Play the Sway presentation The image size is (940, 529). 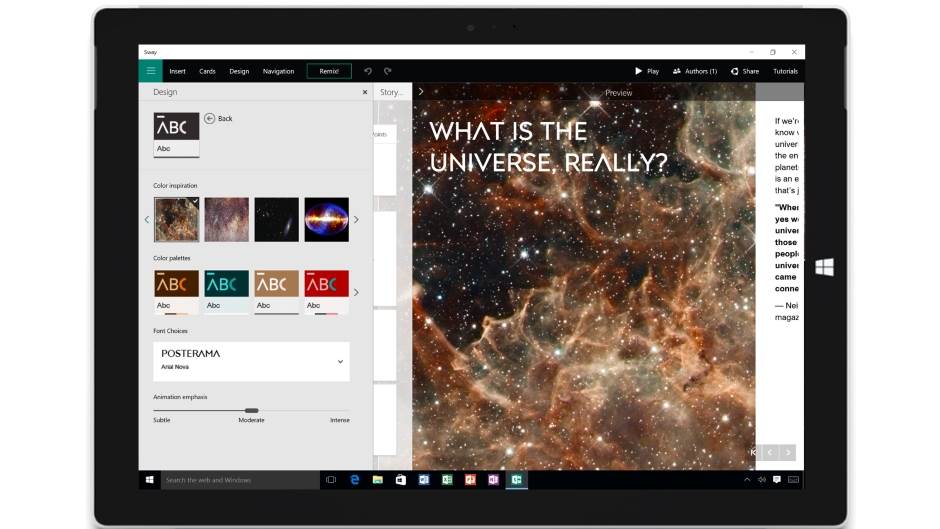pyautogui.click(x=647, y=71)
